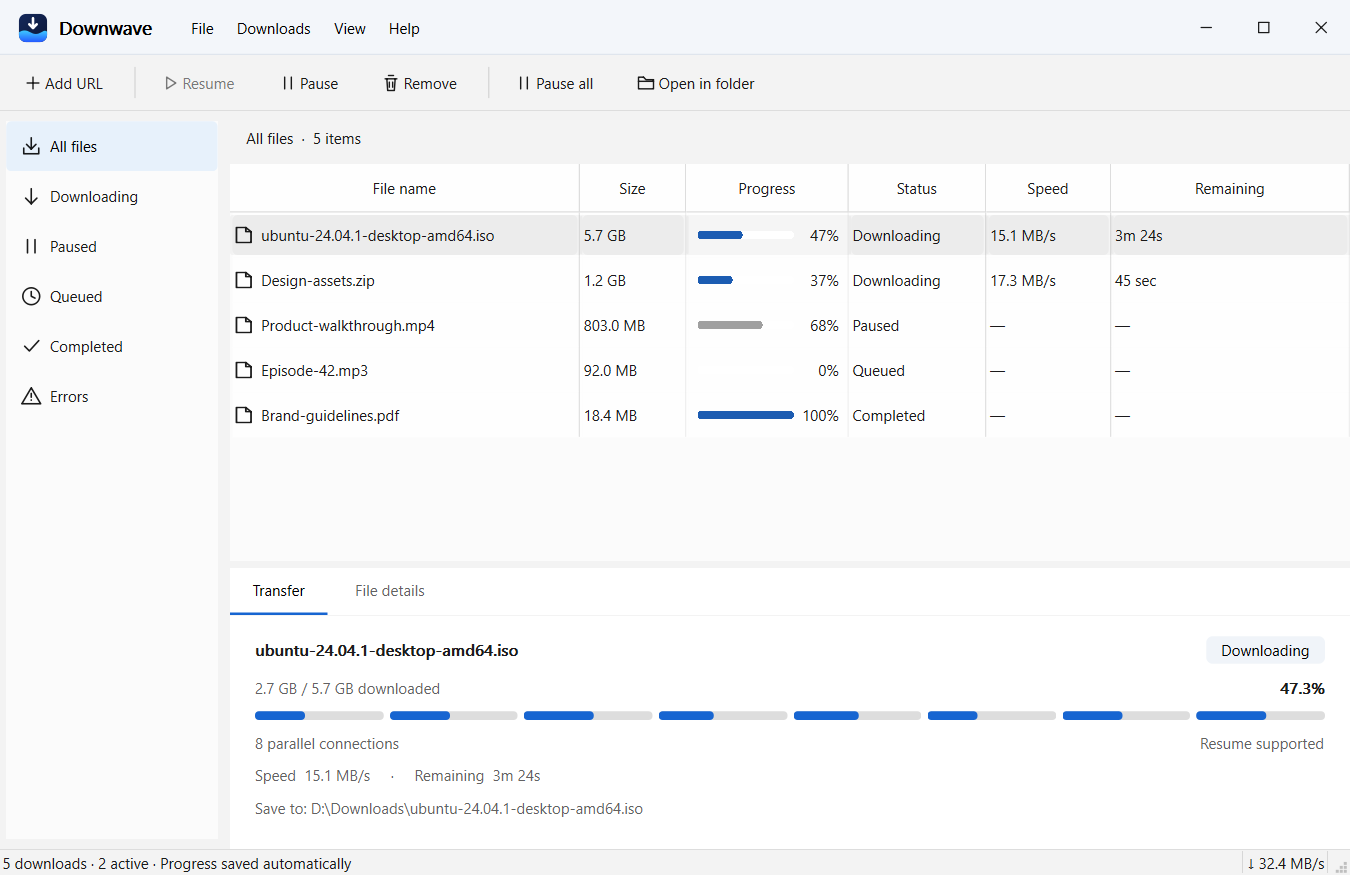The height and width of the screenshot is (875, 1350).
Task: Select the Brand-guidelines.pdf file name
Action: (330, 416)
